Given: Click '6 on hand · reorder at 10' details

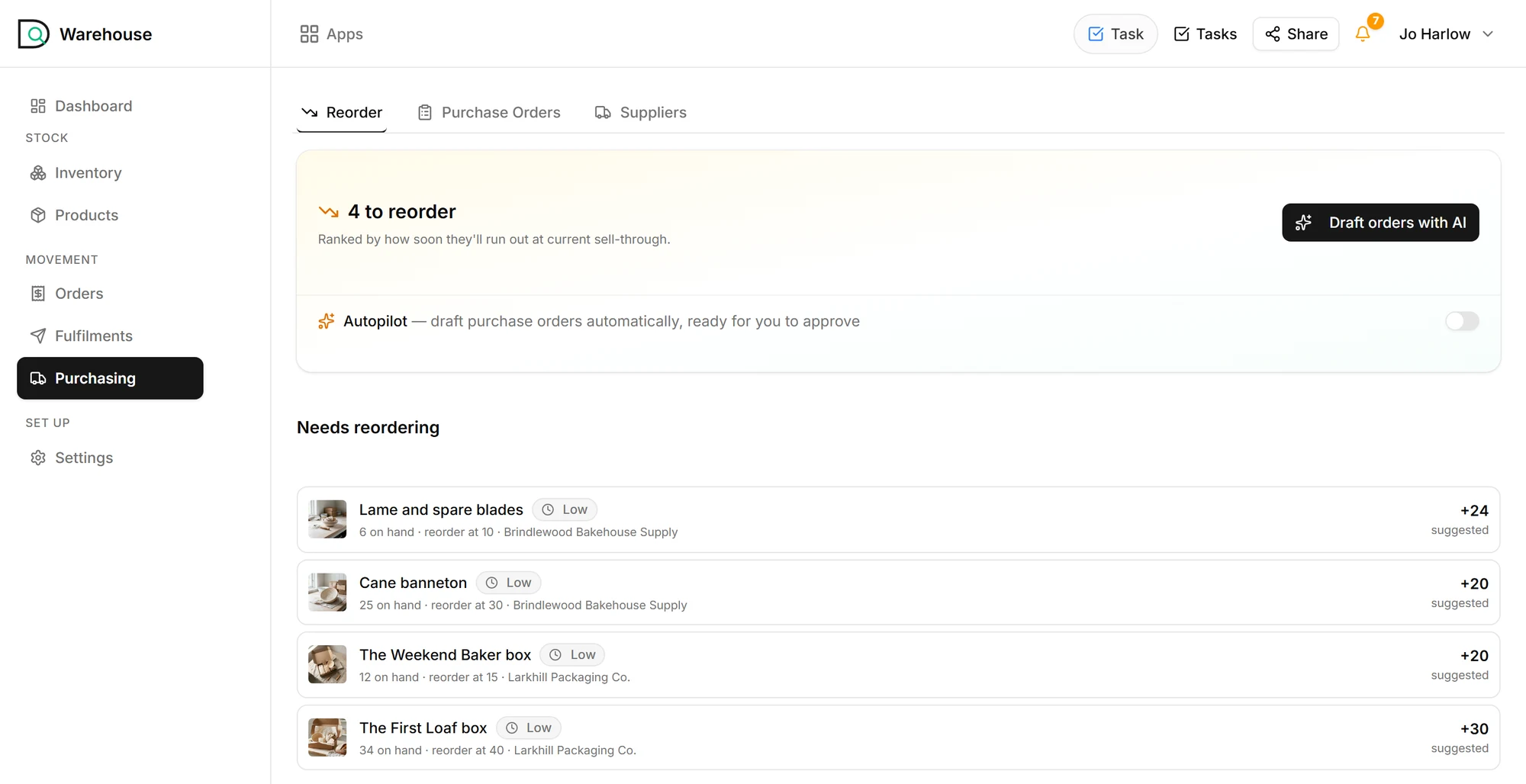Looking at the screenshot, I should coord(427,532).
